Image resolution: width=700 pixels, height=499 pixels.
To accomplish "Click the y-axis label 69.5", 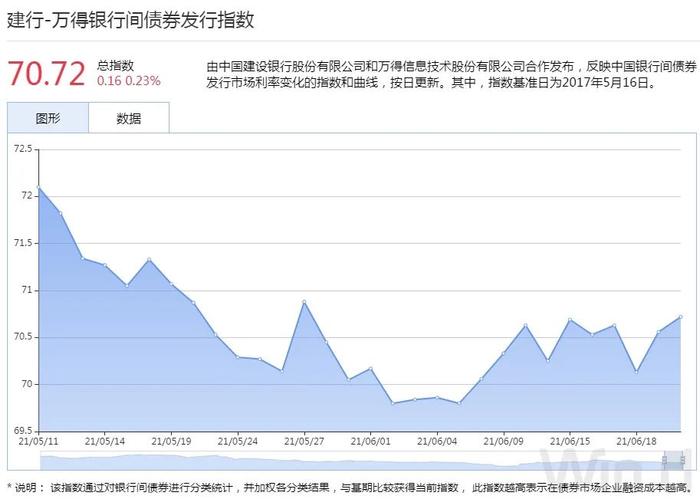I will 24,431.
